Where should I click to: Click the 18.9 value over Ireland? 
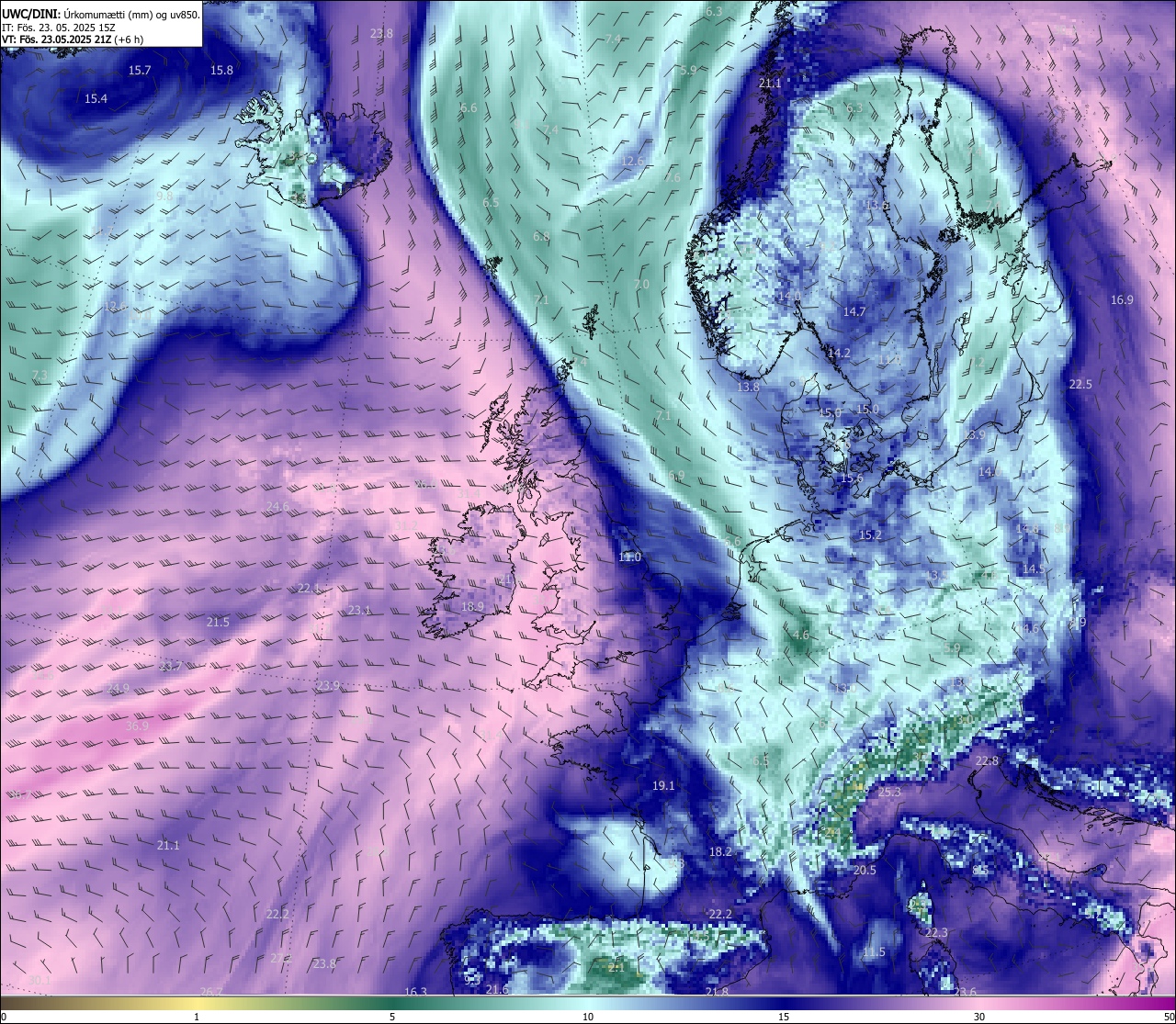click(472, 606)
